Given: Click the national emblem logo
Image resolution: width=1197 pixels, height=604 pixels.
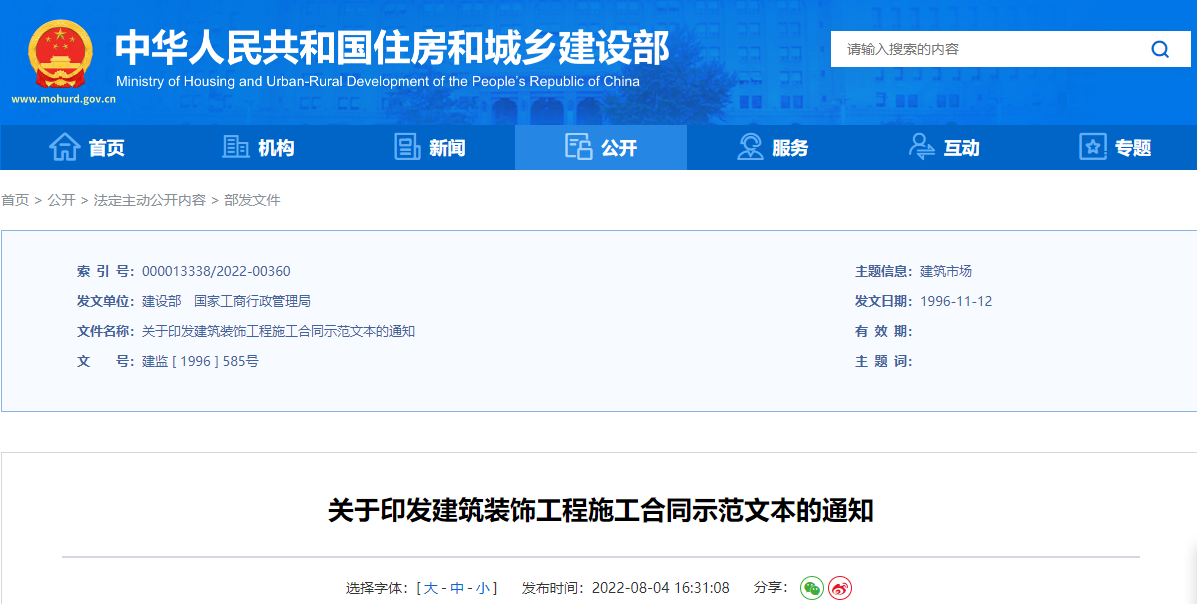Looking at the screenshot, I should point(61,54).
